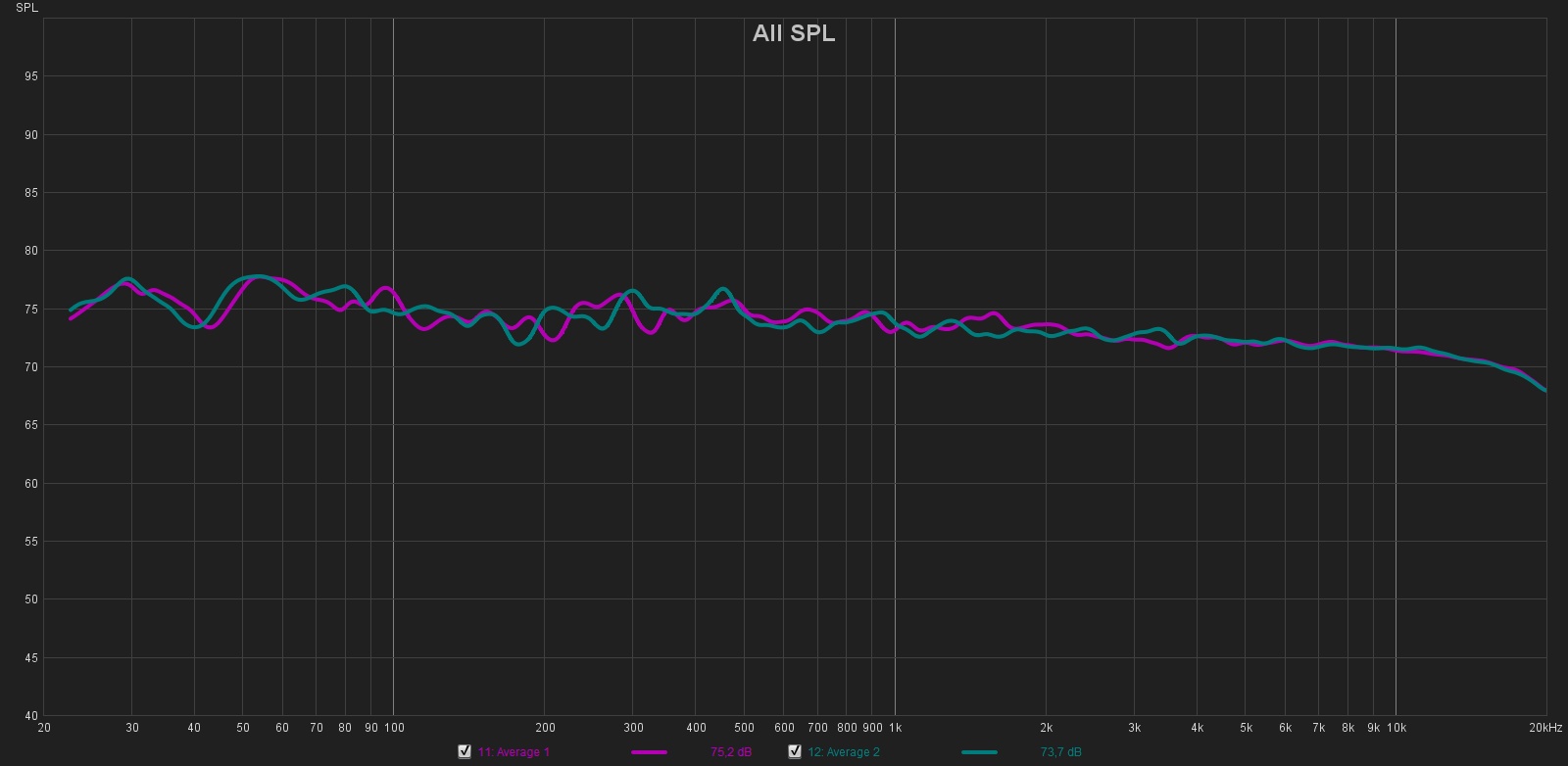Click the magenta Average 1 line swatch
This screenshot has width=1568, height=766.
(649, 752)
